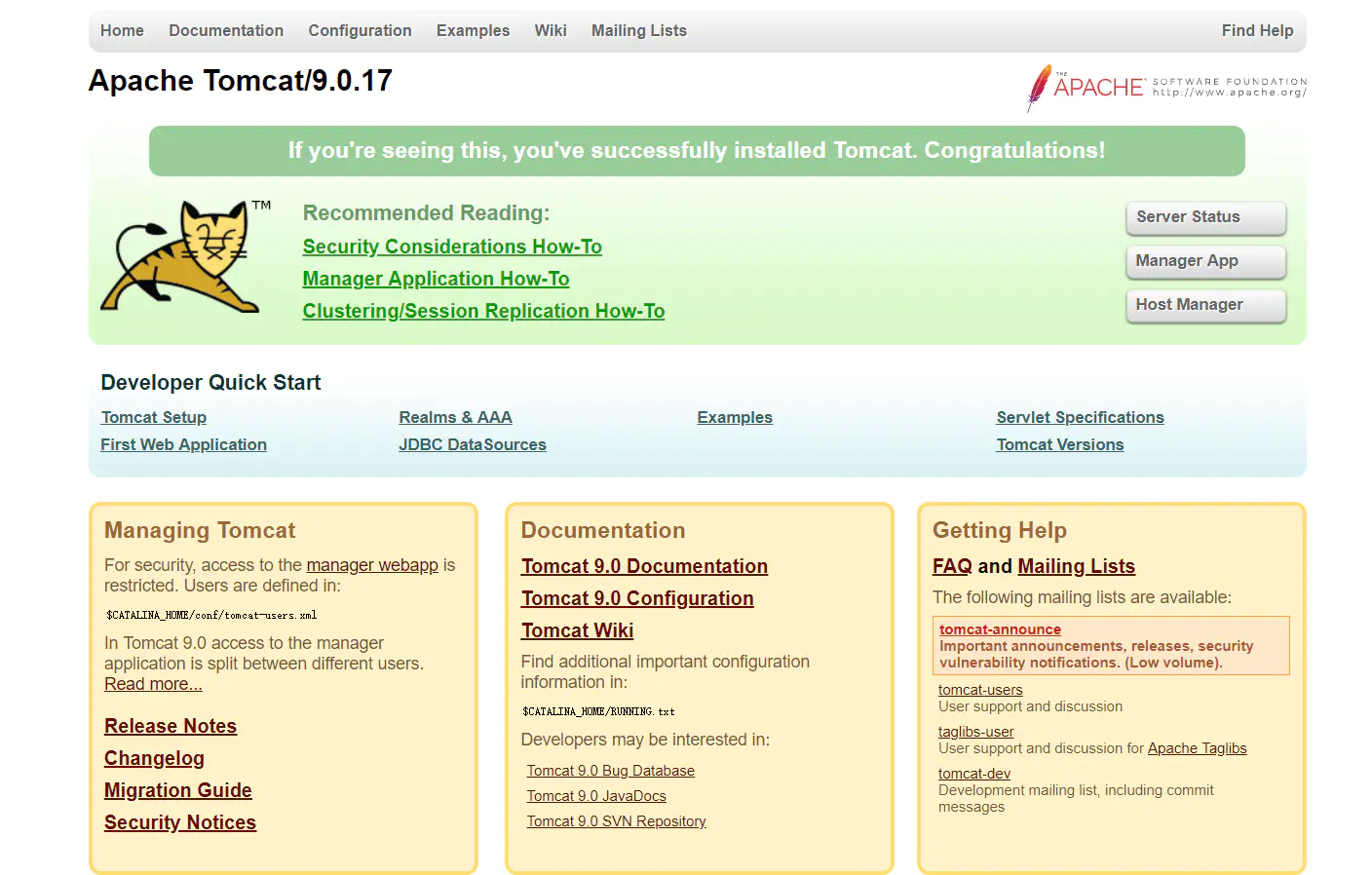
Task: Open the Migration Guide link
Action: pos(178,790)
